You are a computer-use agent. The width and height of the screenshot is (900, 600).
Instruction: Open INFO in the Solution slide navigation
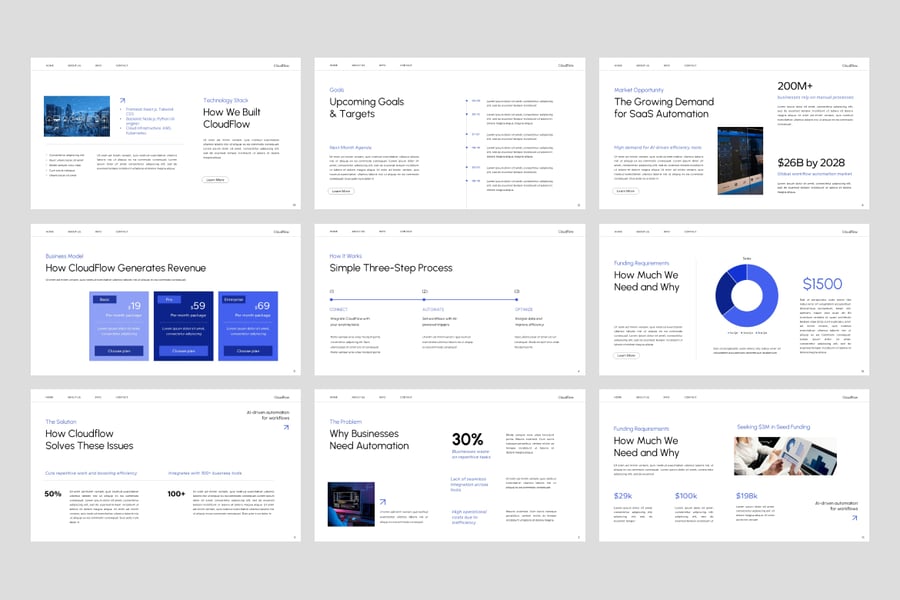coord(98,398)
